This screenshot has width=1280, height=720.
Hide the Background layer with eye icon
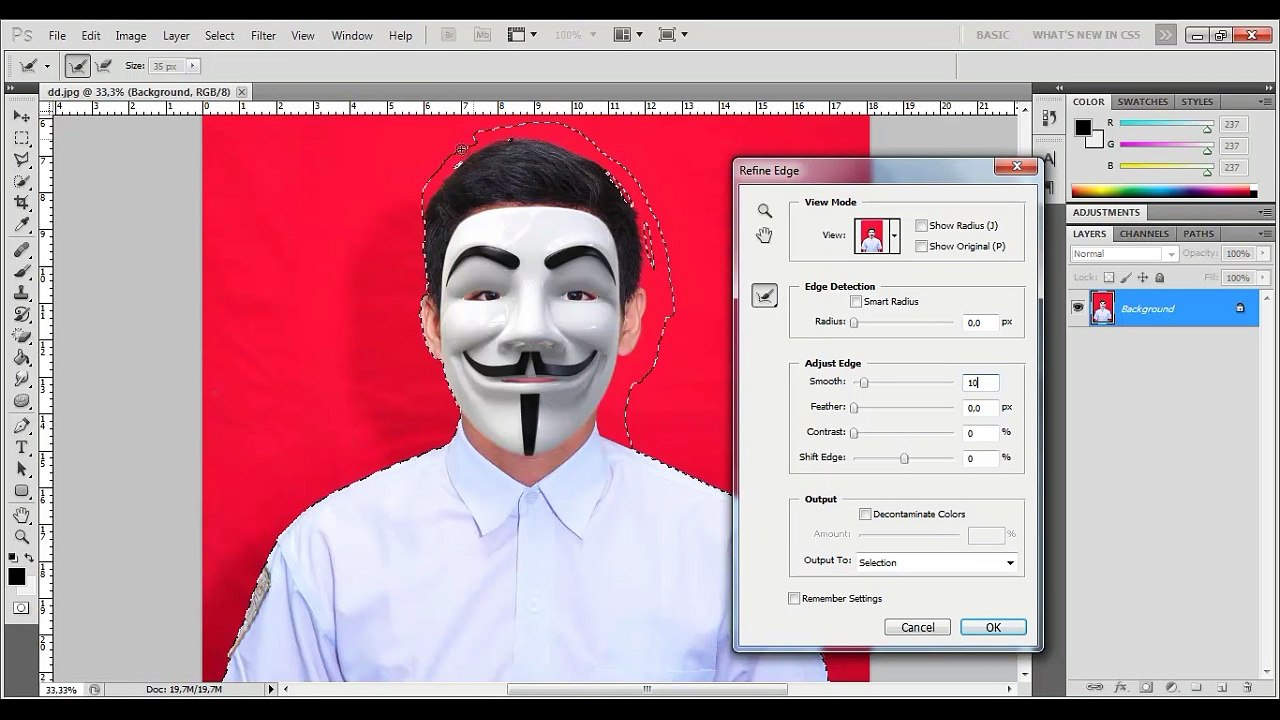pos(1078,308)
